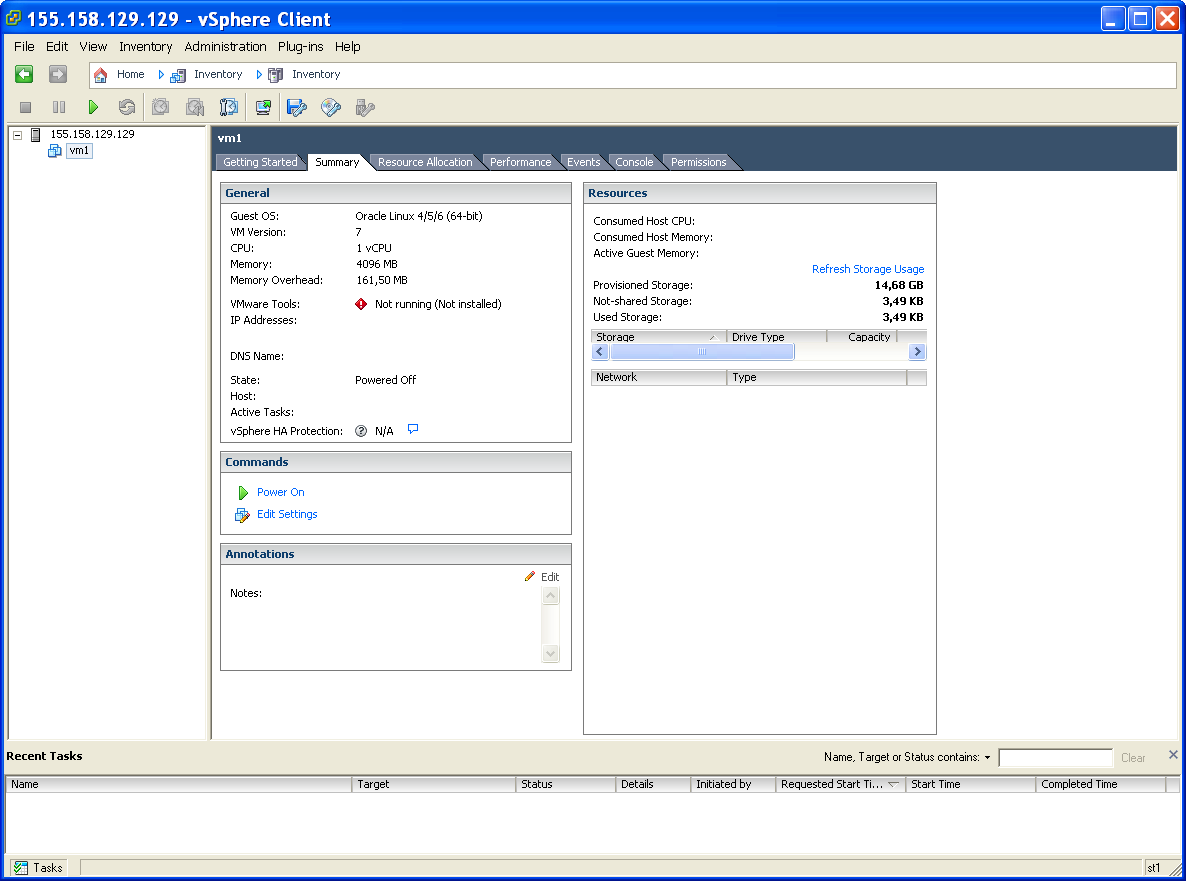Click the storage table horizontal scrollbar thumb
The image size is (1186, 881).
coord(702,352)
